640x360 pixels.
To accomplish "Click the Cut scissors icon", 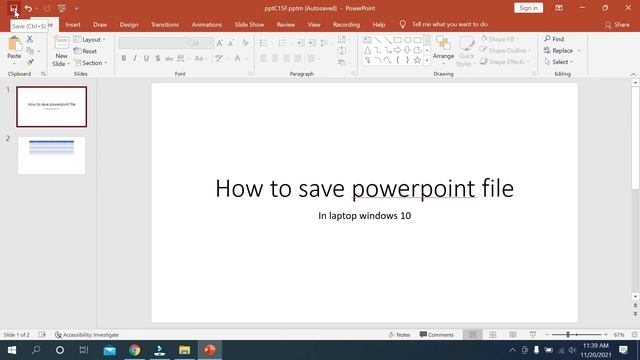I will coord(29,40).
